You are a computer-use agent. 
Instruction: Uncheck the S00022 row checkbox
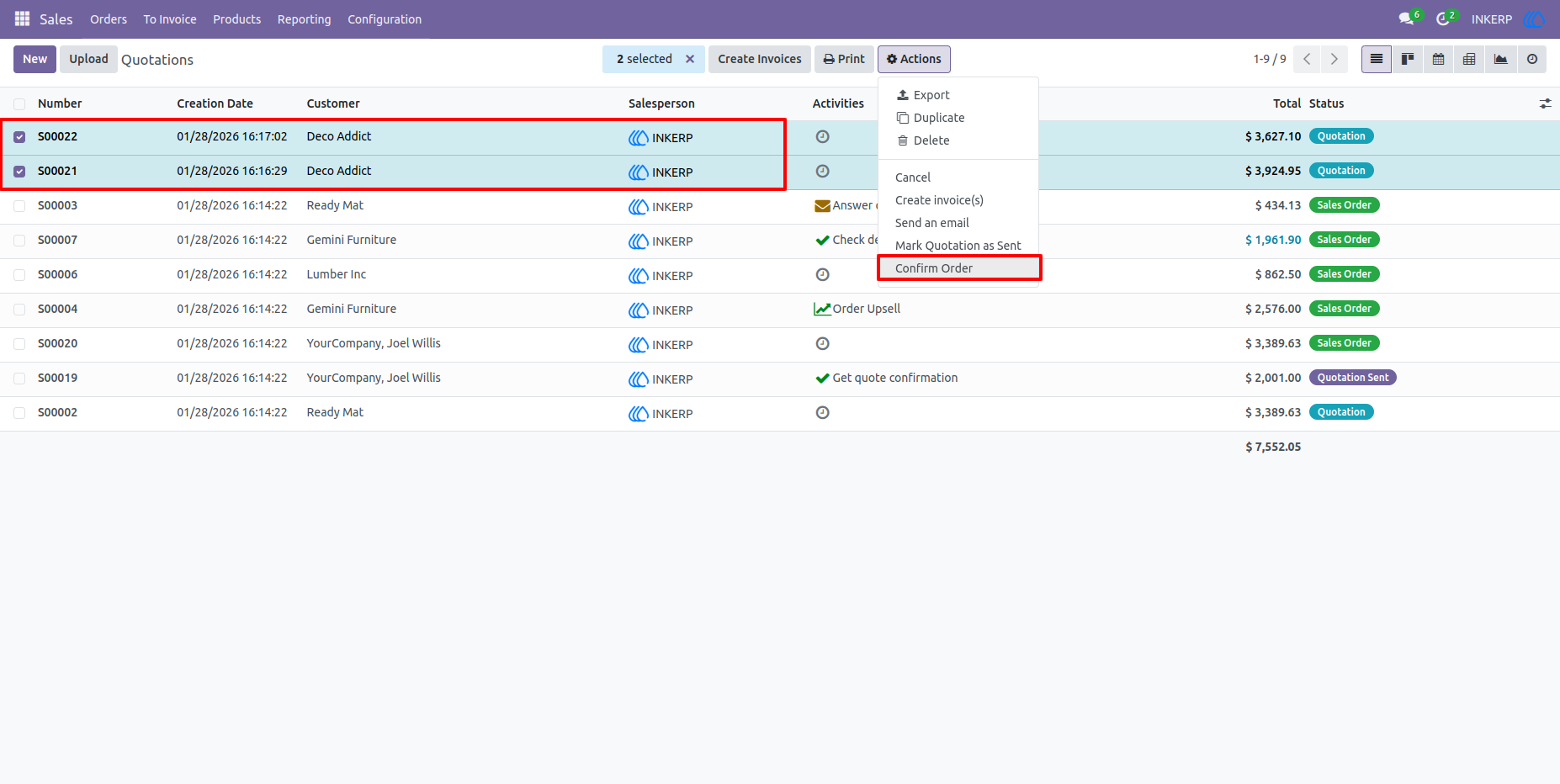[x=19, y=137]
